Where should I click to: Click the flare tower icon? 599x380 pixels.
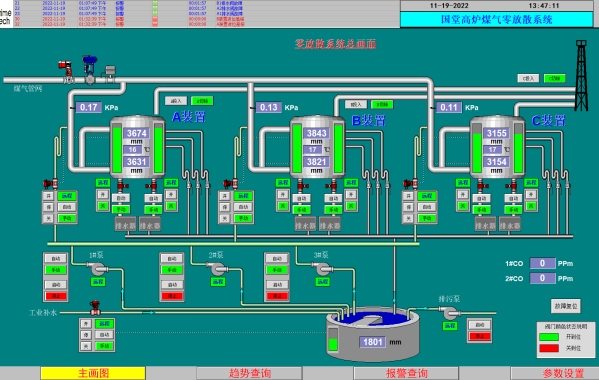click(x=581, y=76)
